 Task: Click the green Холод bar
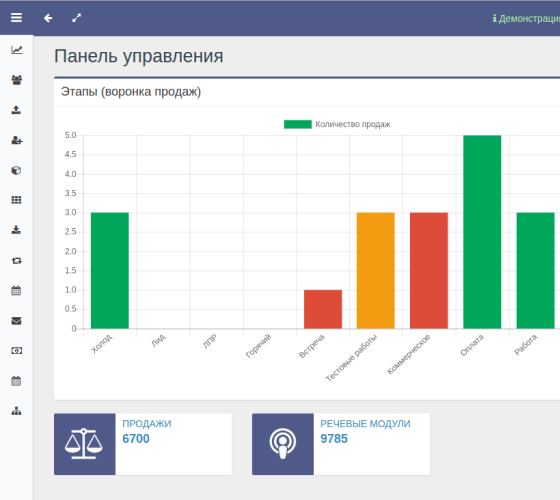110,270
